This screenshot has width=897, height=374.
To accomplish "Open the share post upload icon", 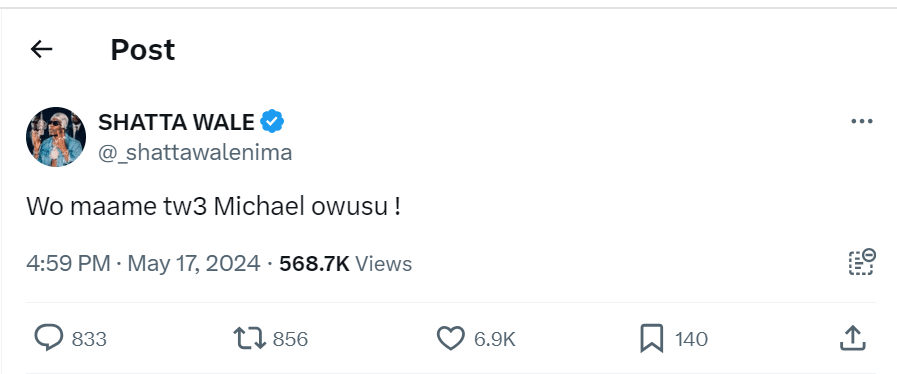I will click(x=852, y=338).
